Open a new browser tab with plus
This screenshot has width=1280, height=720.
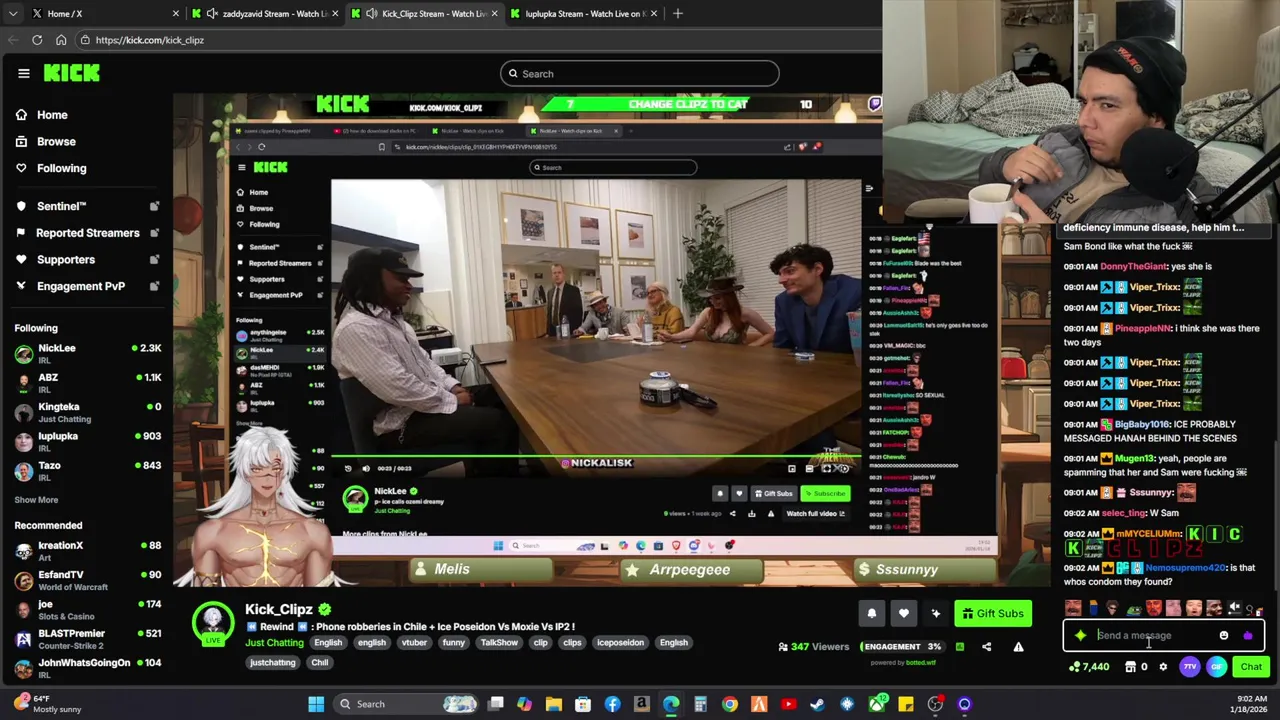pos(678,13)
